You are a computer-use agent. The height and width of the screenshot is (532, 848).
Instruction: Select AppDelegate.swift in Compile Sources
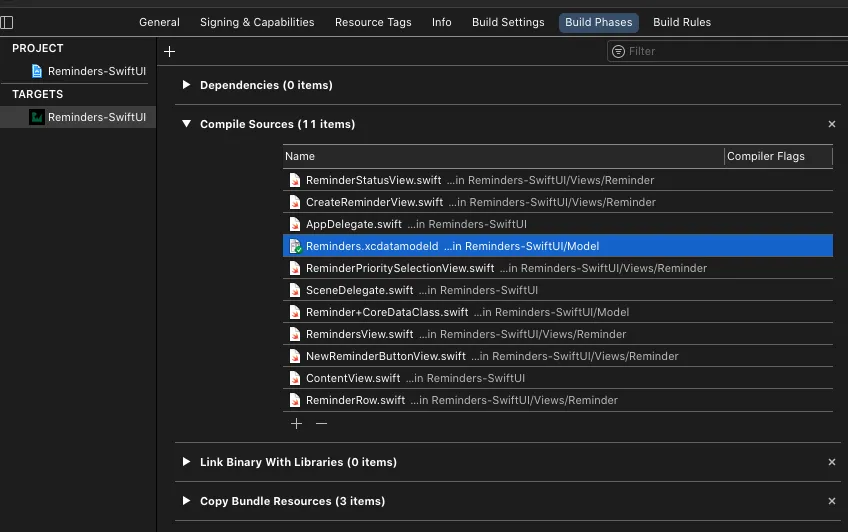point(354,224)
